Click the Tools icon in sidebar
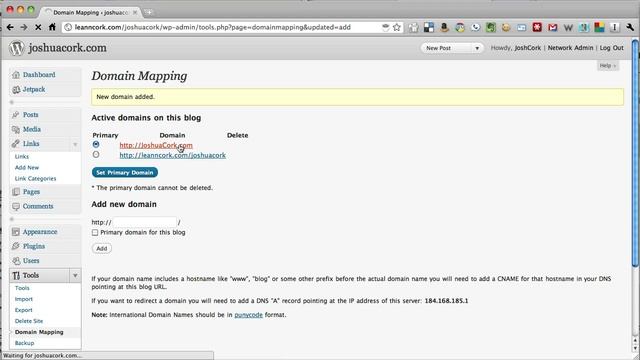The width and height of the screenshot is (640, 360). point(16,276)
